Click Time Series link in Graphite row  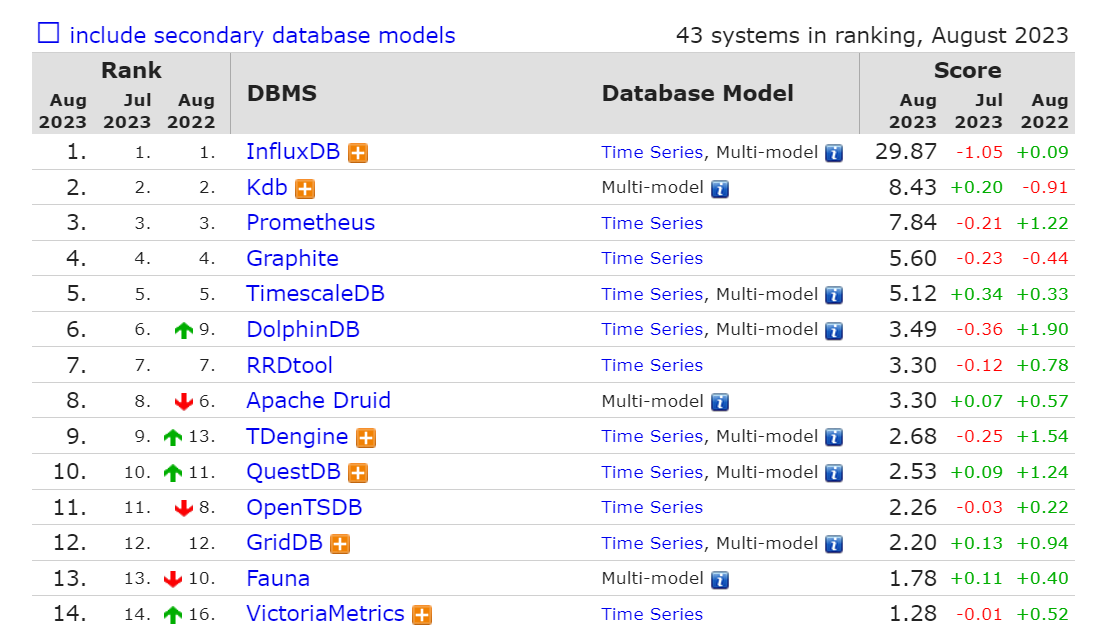tap(652, 258)
